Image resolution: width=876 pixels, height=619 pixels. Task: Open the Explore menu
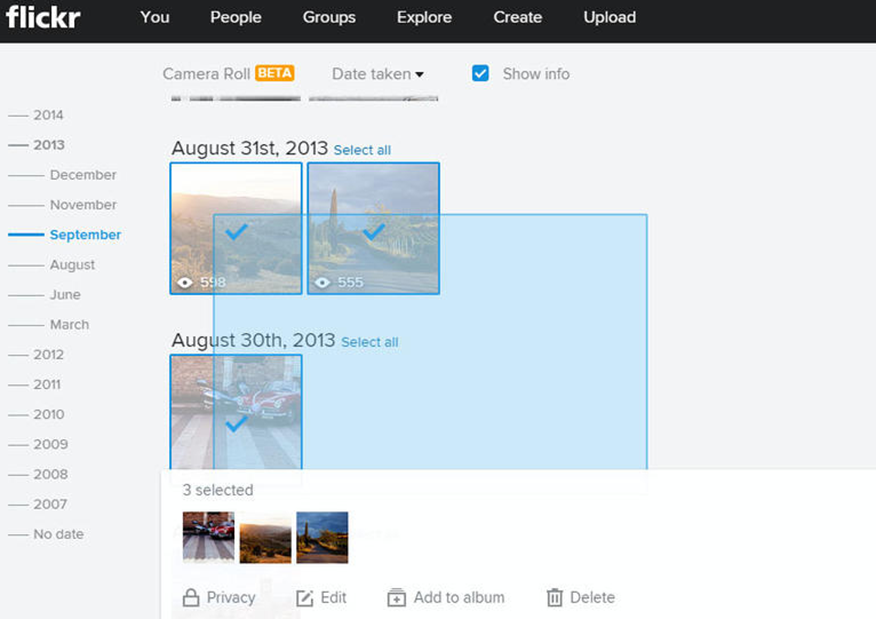pyautogui.click(x=424, y=17)
